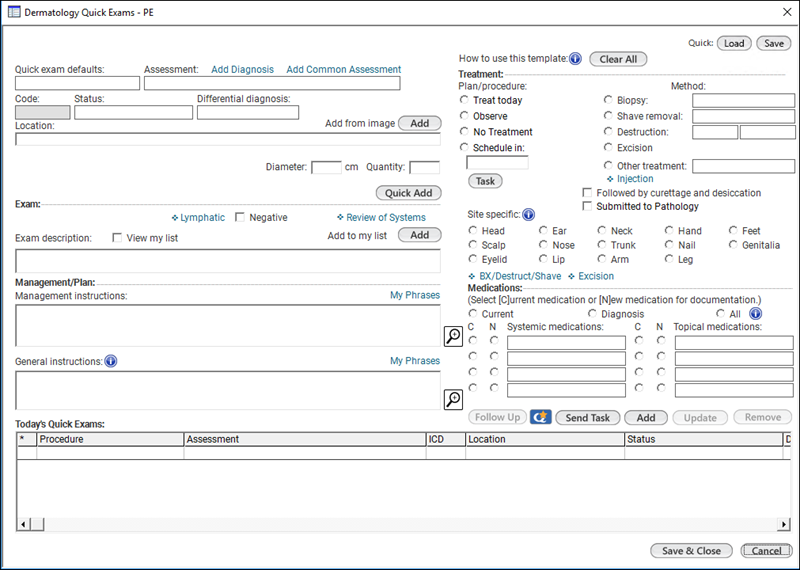
Task: Select Scalp site radio button
Action: (472, 245)
